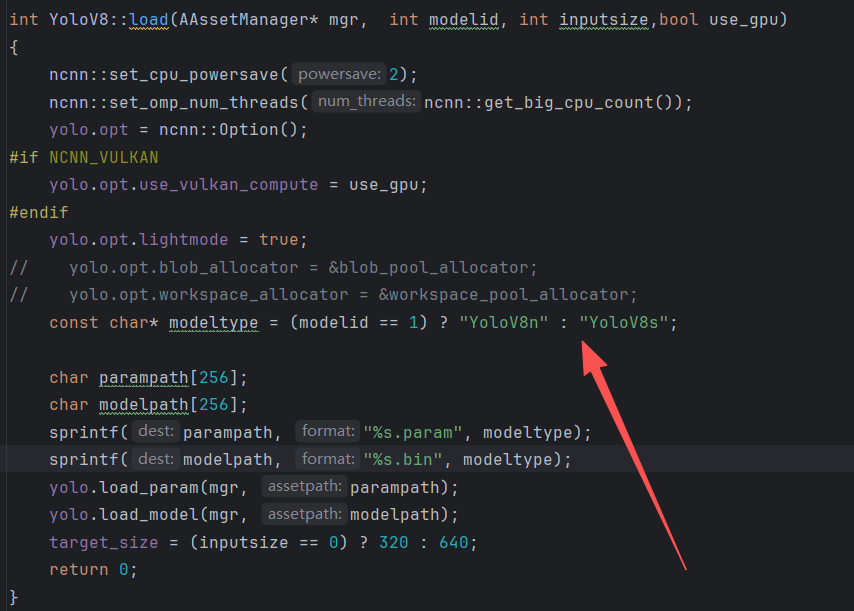The width and height of the screenshot is (854, 611).
Task: Click the #endif directive
Action: (39, 212)
